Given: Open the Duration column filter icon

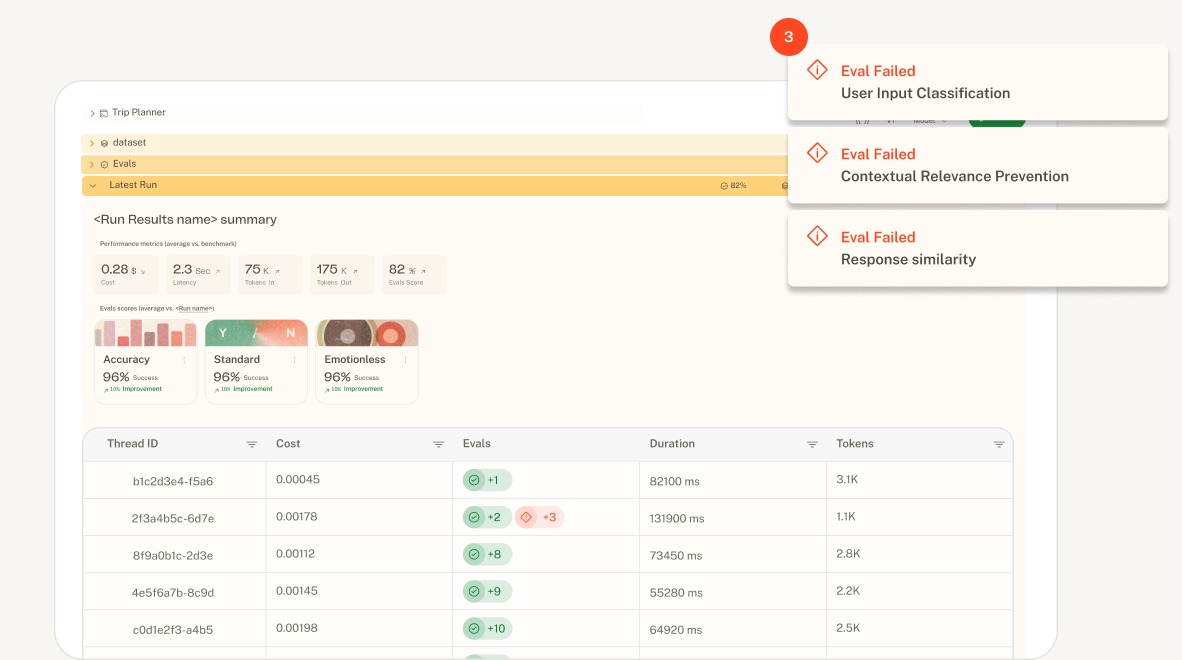Looking at the screenshot, I should coord(812,444).
